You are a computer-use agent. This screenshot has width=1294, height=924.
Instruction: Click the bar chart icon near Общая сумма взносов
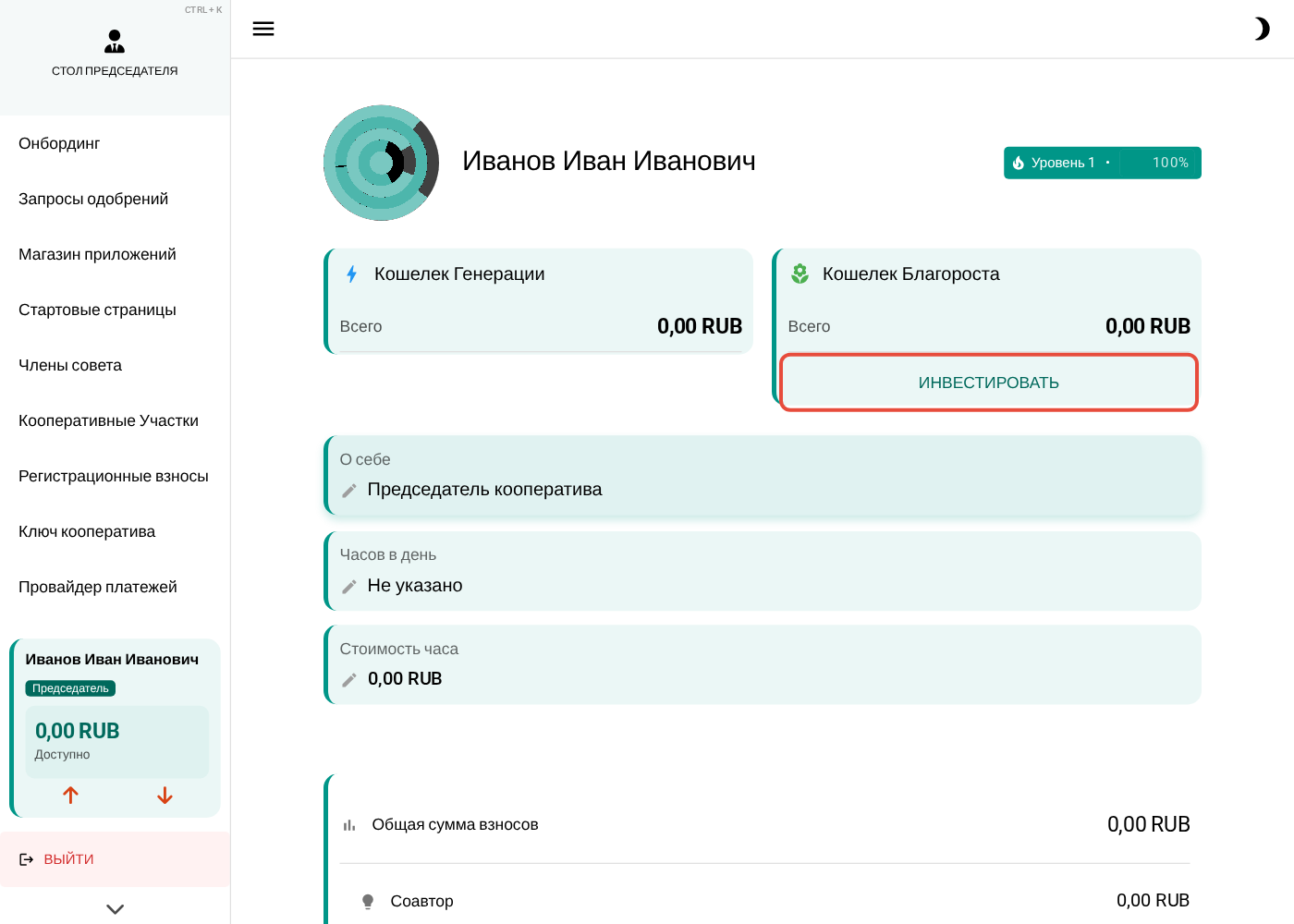[349, 825]
